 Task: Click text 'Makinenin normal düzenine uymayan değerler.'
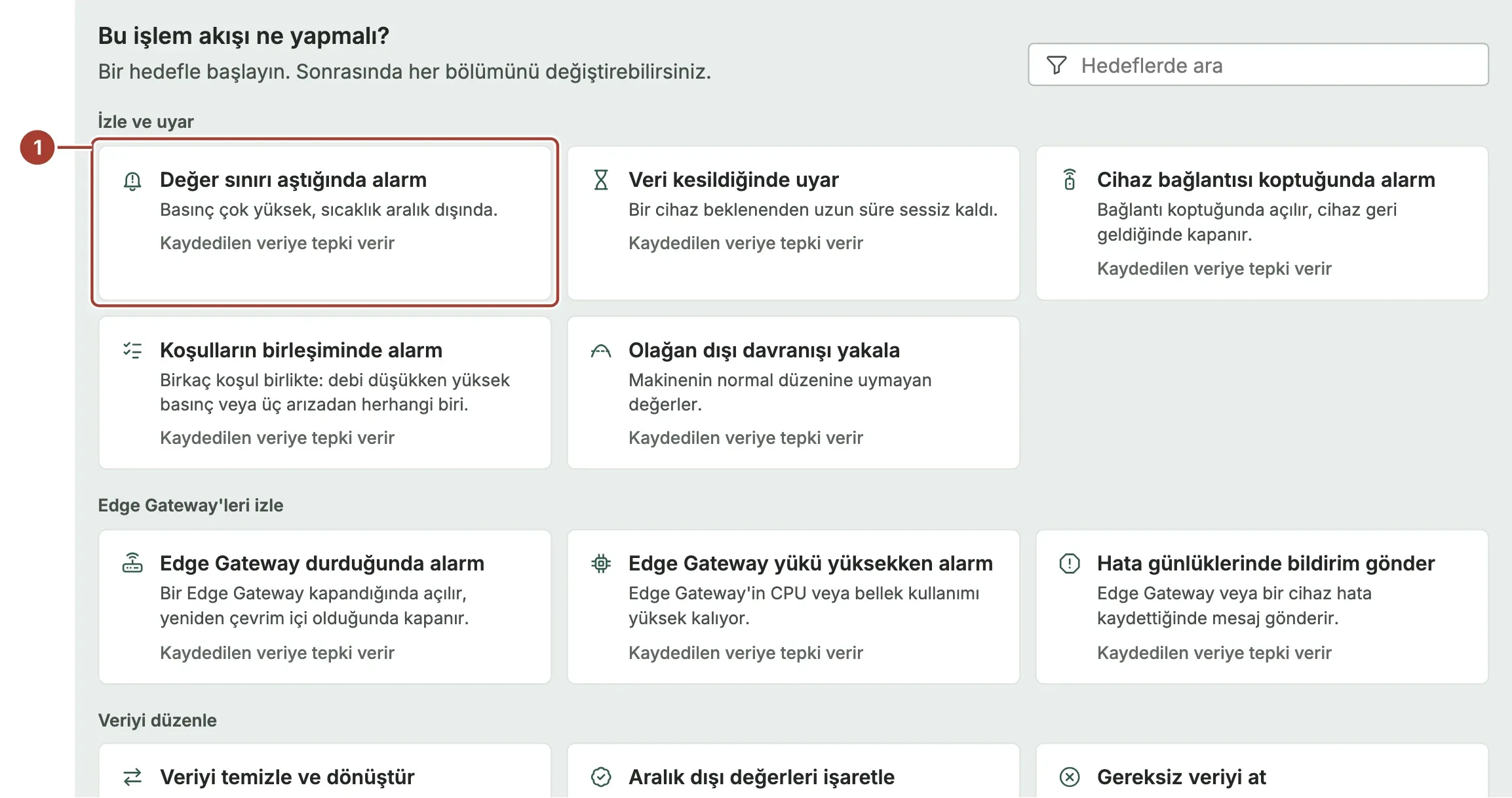click(780, 392)
